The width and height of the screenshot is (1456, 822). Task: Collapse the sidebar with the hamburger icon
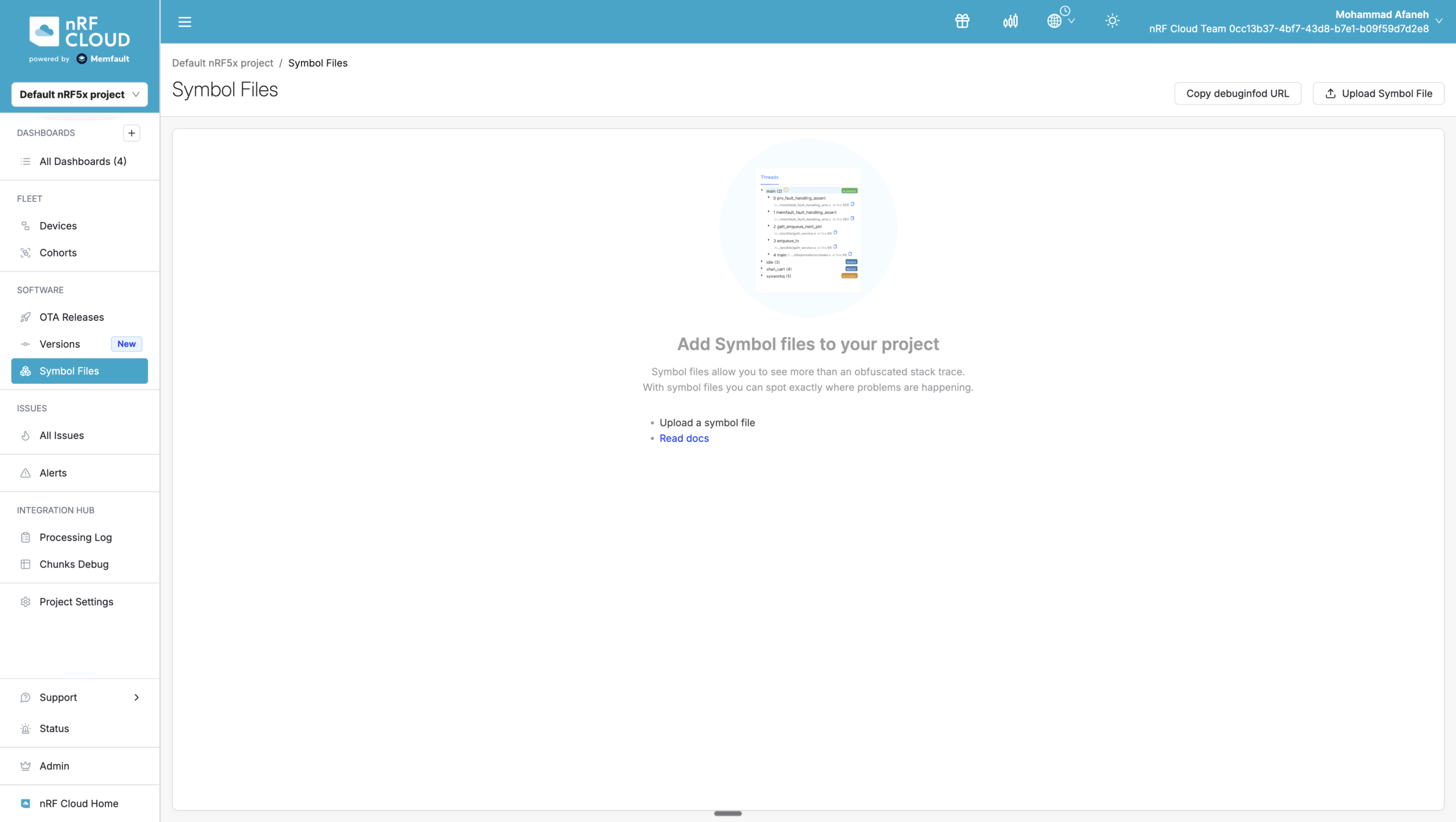(x=184, y=22)
